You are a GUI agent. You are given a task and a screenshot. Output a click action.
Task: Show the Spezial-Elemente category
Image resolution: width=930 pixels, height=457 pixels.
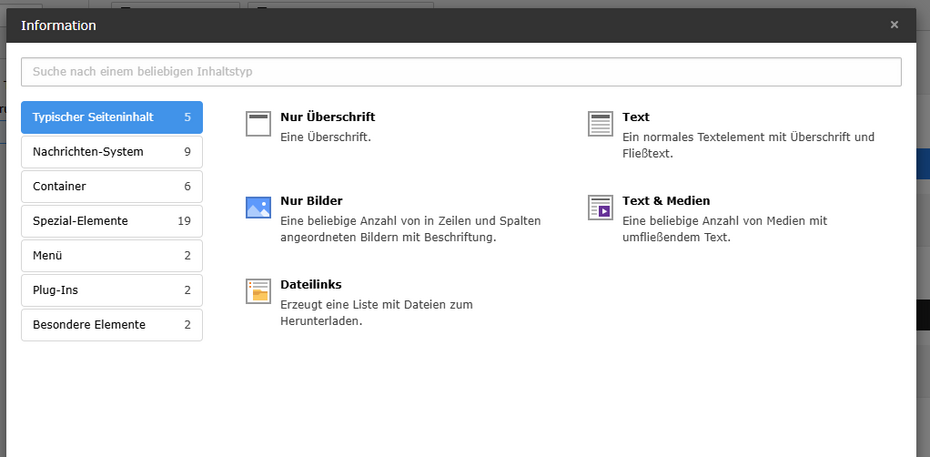click(x=111, y=221)
